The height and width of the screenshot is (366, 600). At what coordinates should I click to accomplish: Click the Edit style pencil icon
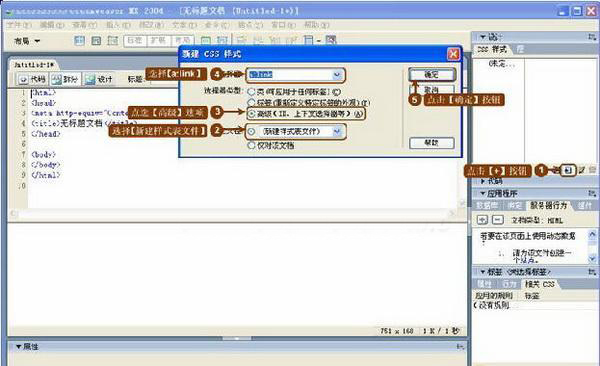(x=582, y=170)
